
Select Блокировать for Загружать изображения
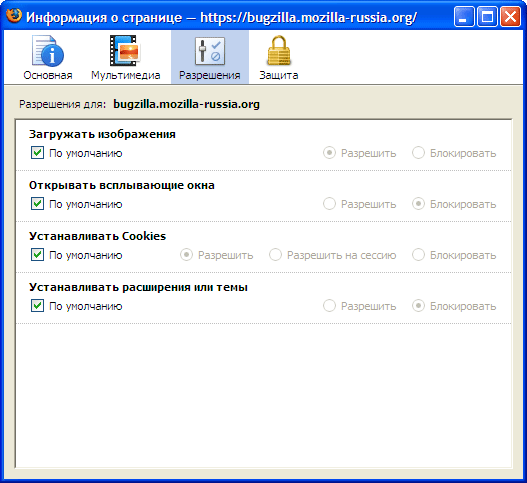tap(418, 153)
